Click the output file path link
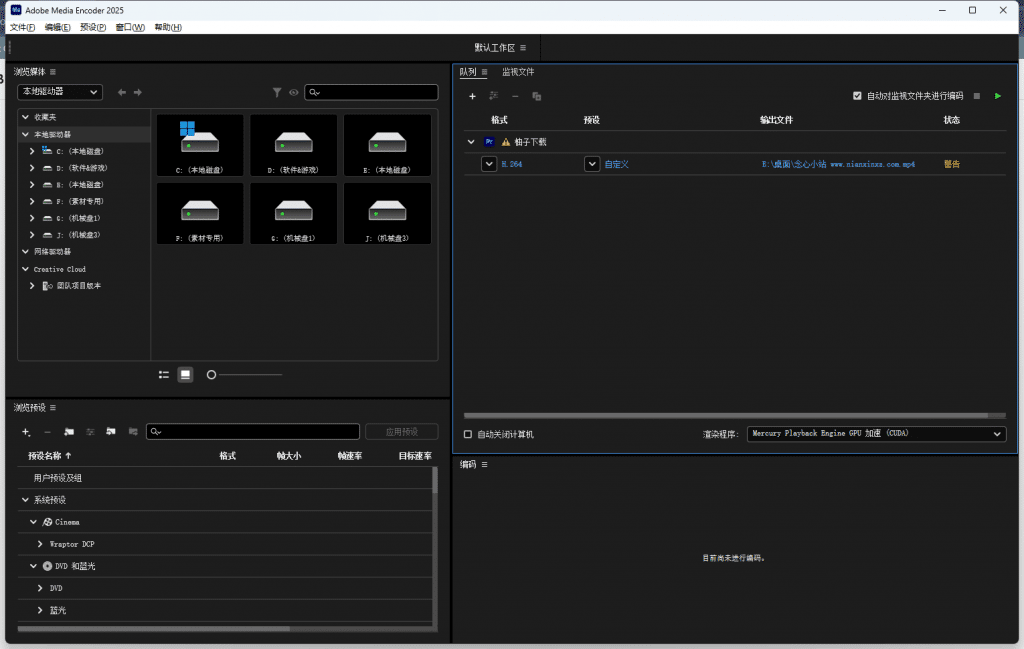The width and height of the screenshot is (1024, 649). [x=838, y=165]
